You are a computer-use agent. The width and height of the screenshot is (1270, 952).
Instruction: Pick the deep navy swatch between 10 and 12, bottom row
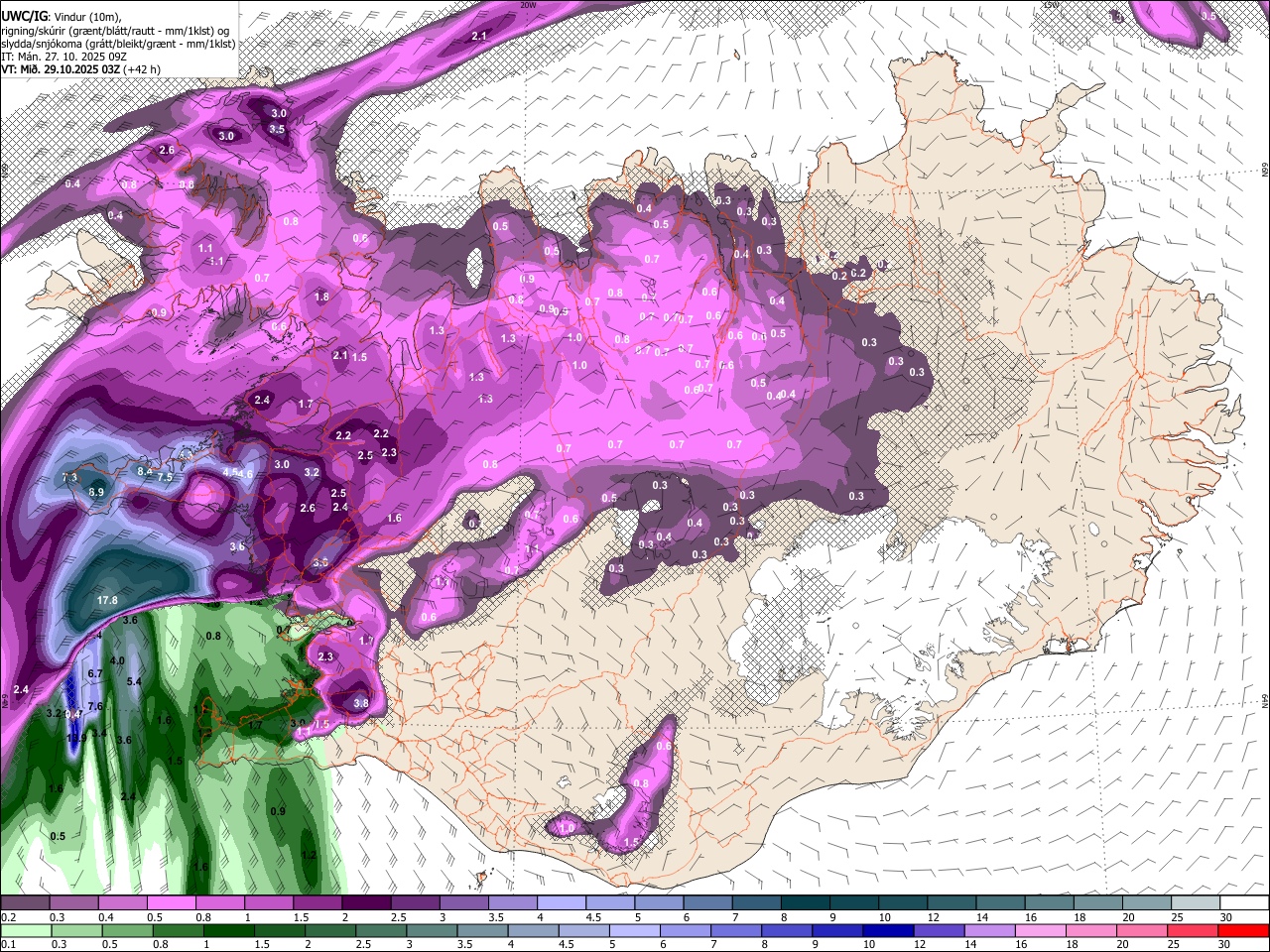coord(889,930)
